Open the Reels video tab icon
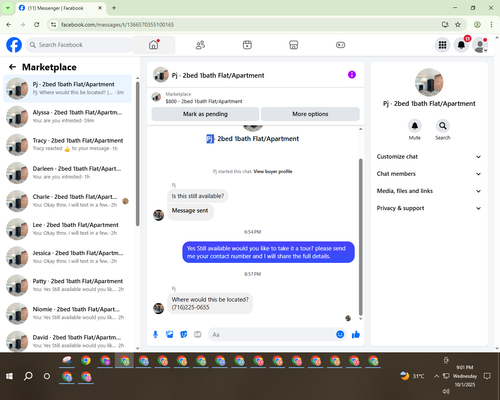Screen dimensions: 500x400 tap(247, 45)
